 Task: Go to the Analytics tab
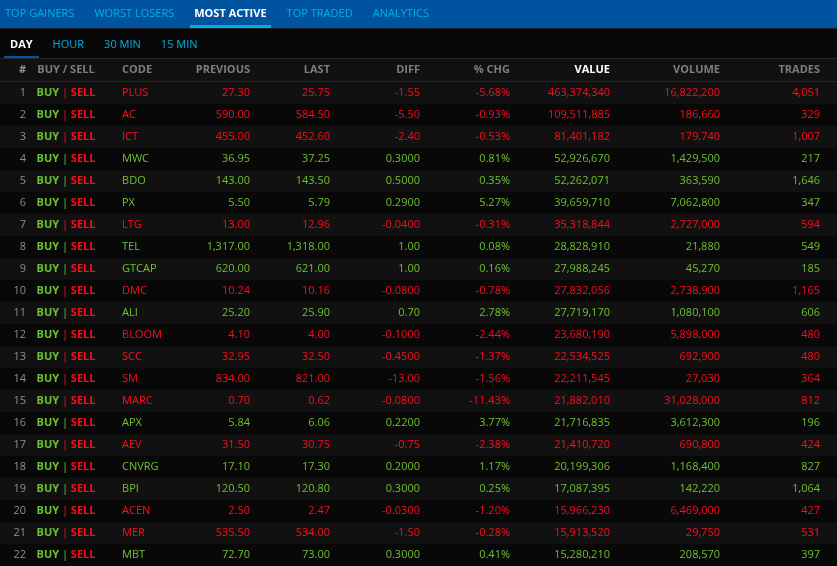coord(400,13)
